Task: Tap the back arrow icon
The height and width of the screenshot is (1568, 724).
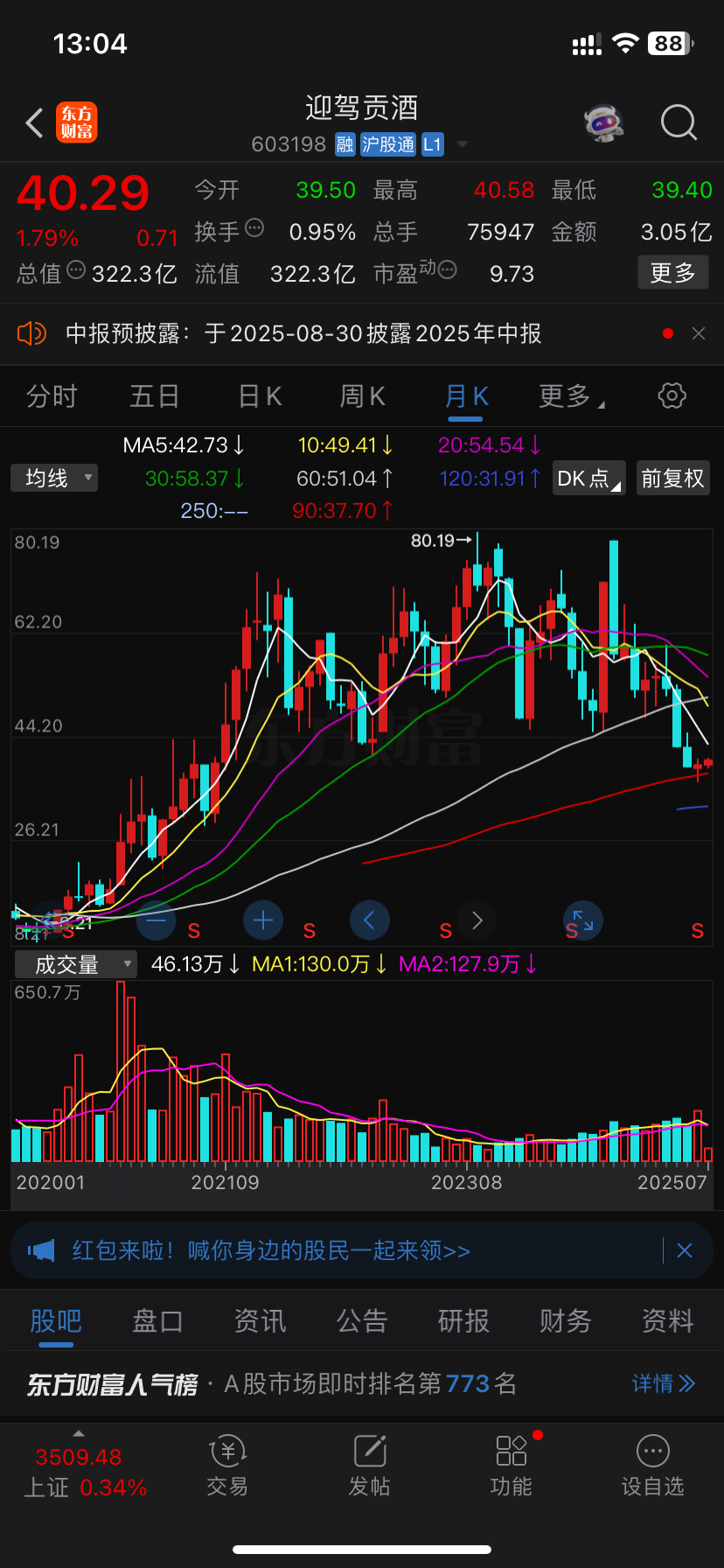Action: (35, 123)
